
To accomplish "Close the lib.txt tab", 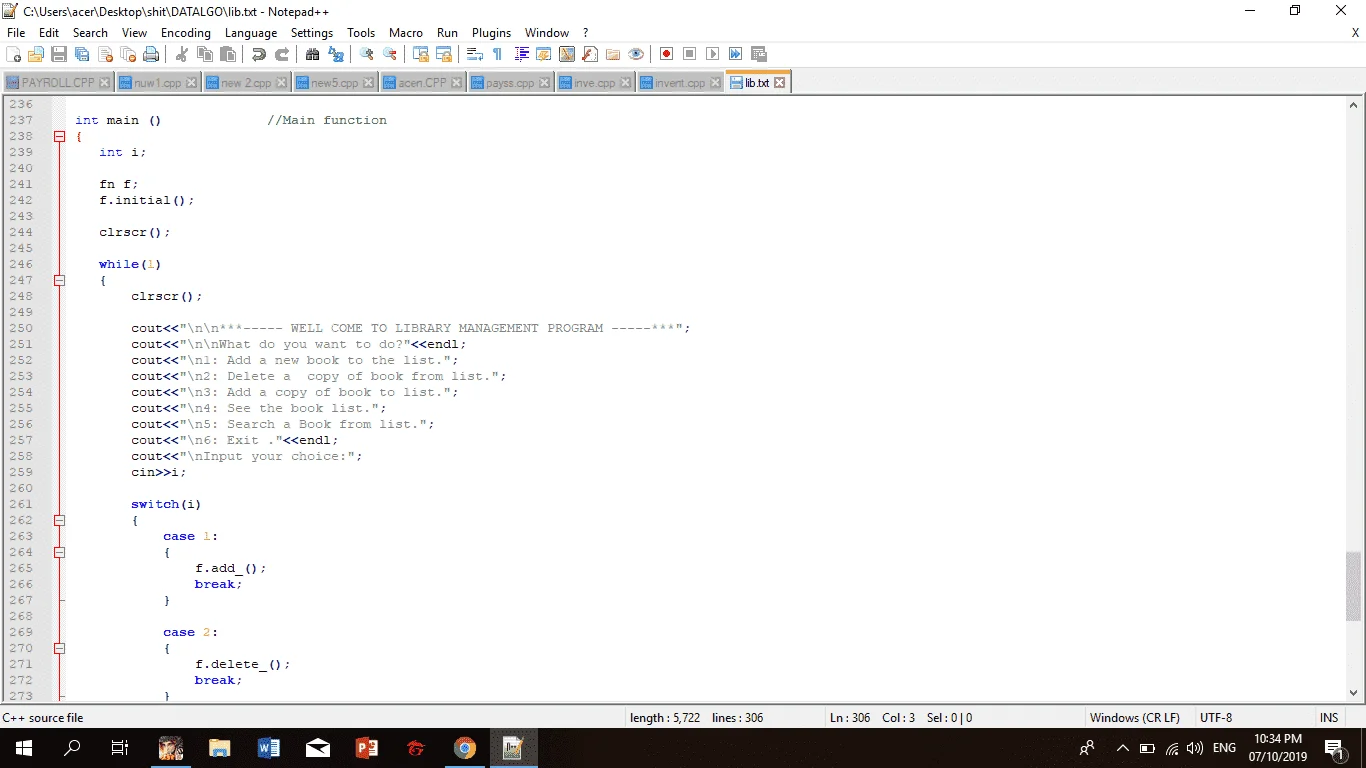I will pyautogui.click(x=780, y=83).
